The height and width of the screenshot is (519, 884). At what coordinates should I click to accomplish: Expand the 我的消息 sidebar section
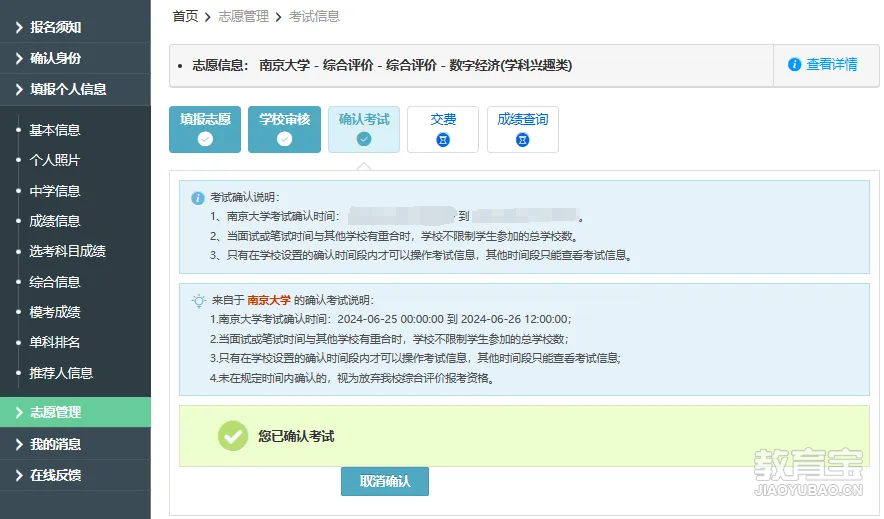[75, 444]
